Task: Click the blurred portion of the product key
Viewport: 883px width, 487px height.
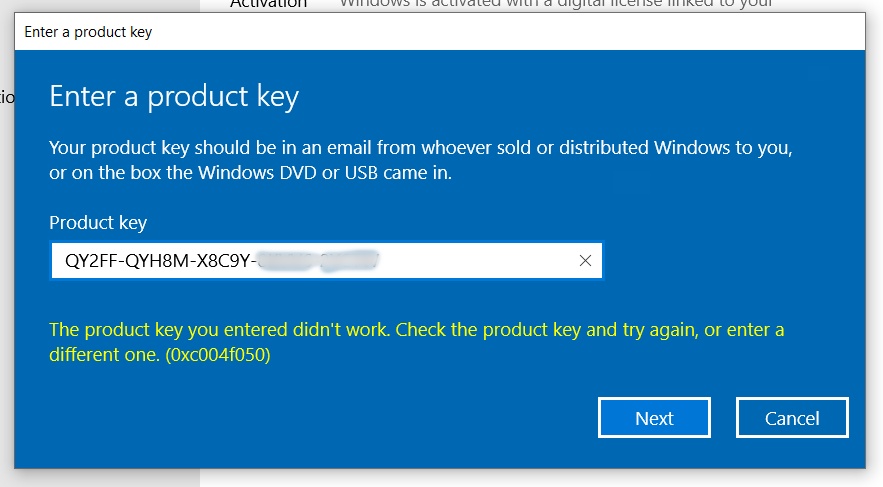Action: click(x=320, y=261)
